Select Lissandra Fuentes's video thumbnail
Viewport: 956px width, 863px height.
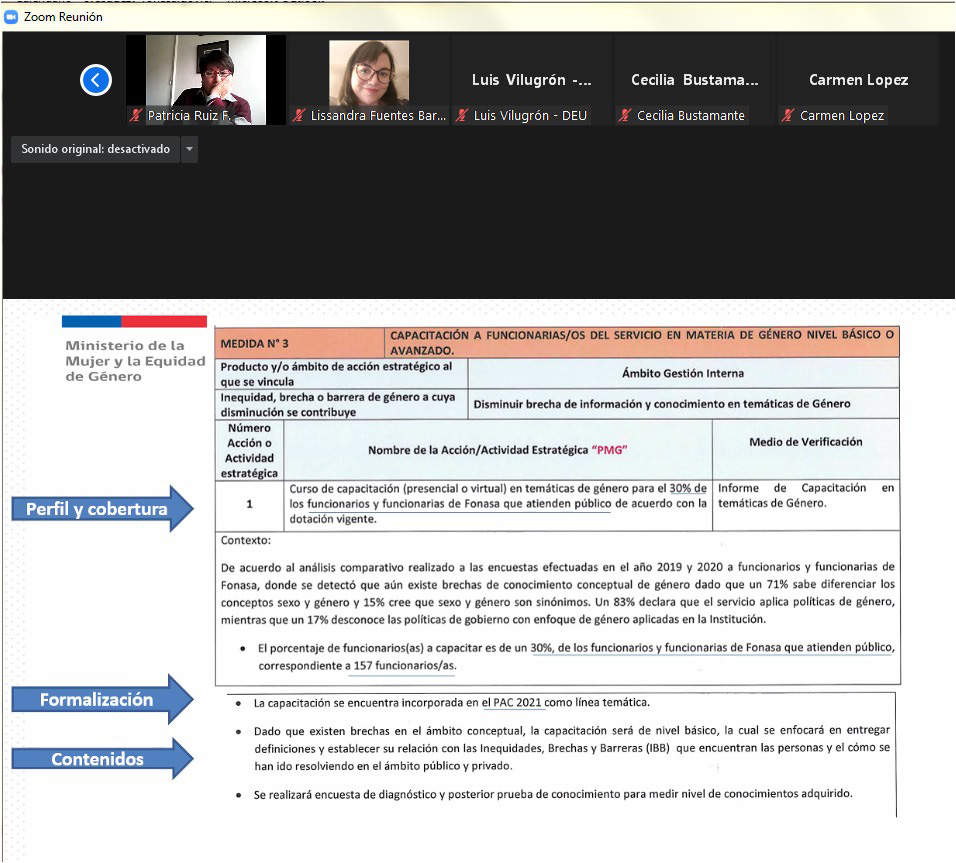[x=368, y=80]
